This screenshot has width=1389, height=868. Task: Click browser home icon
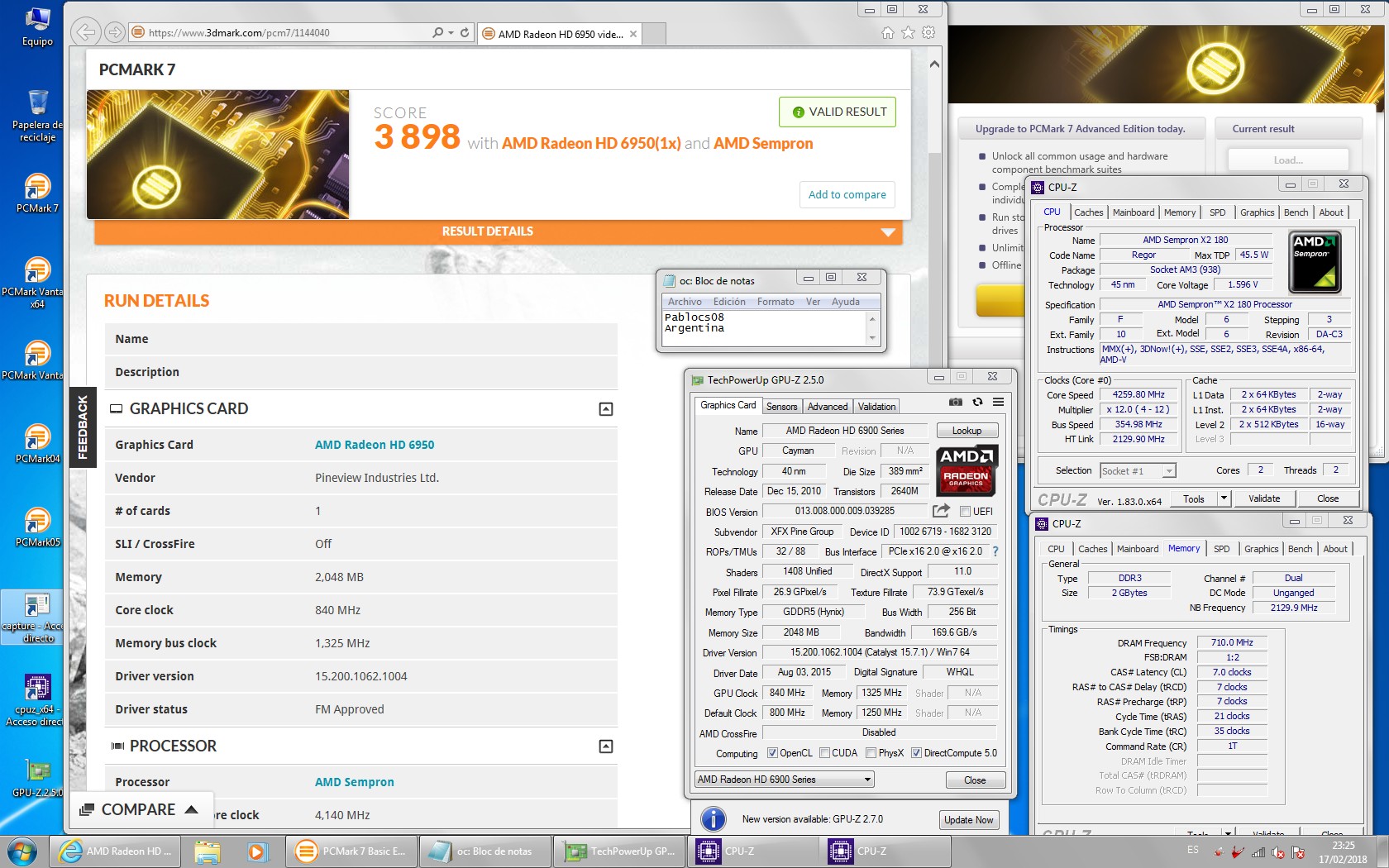pos(887,32)
